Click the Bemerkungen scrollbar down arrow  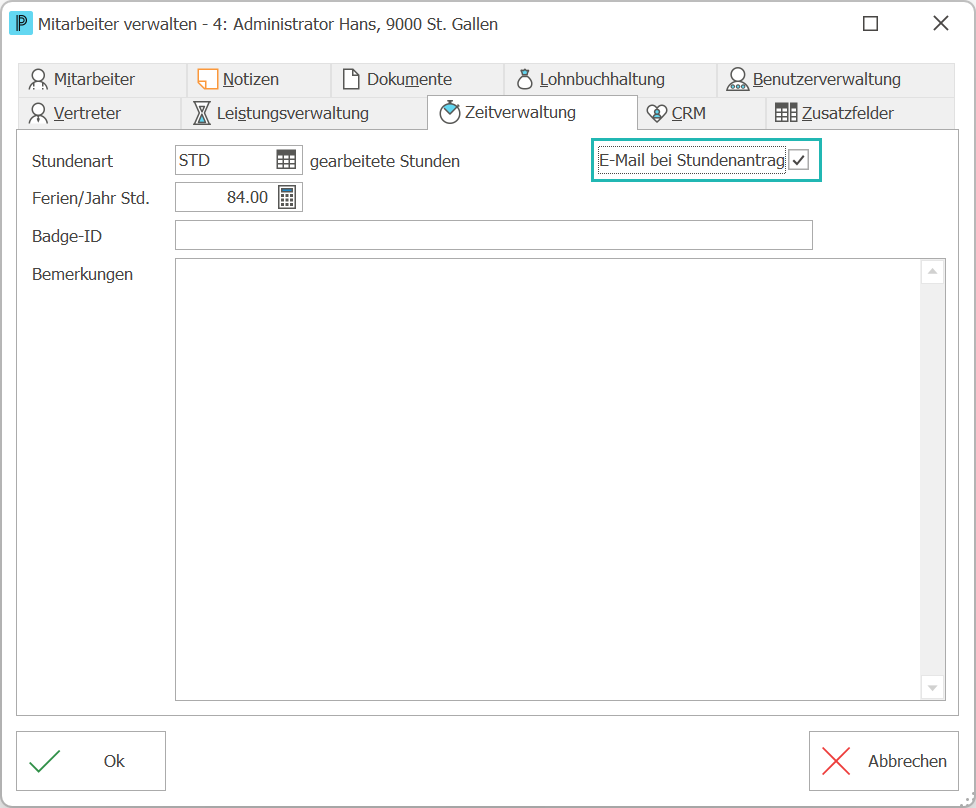point(932,688)
